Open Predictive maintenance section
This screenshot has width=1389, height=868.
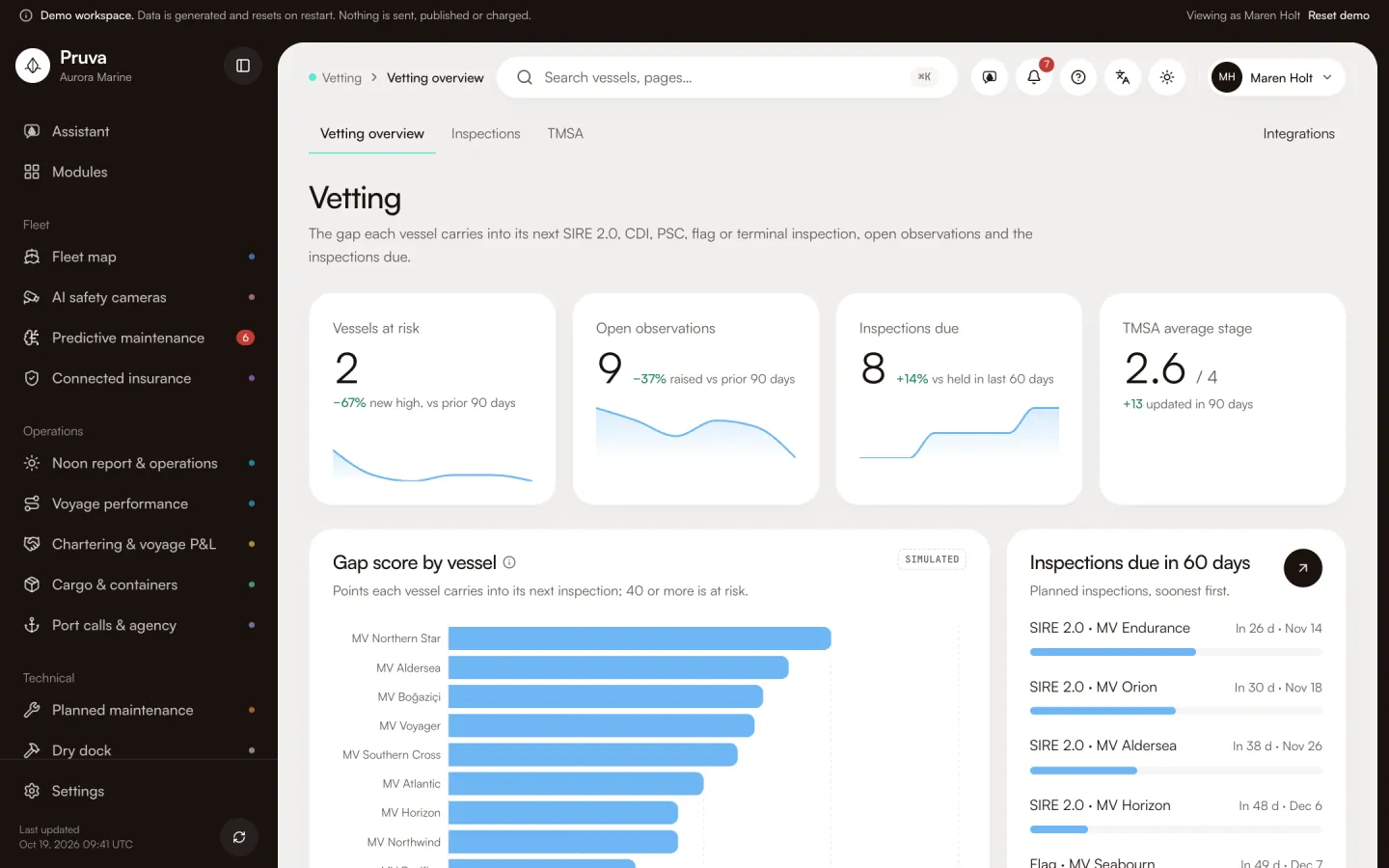click(139, 338)
